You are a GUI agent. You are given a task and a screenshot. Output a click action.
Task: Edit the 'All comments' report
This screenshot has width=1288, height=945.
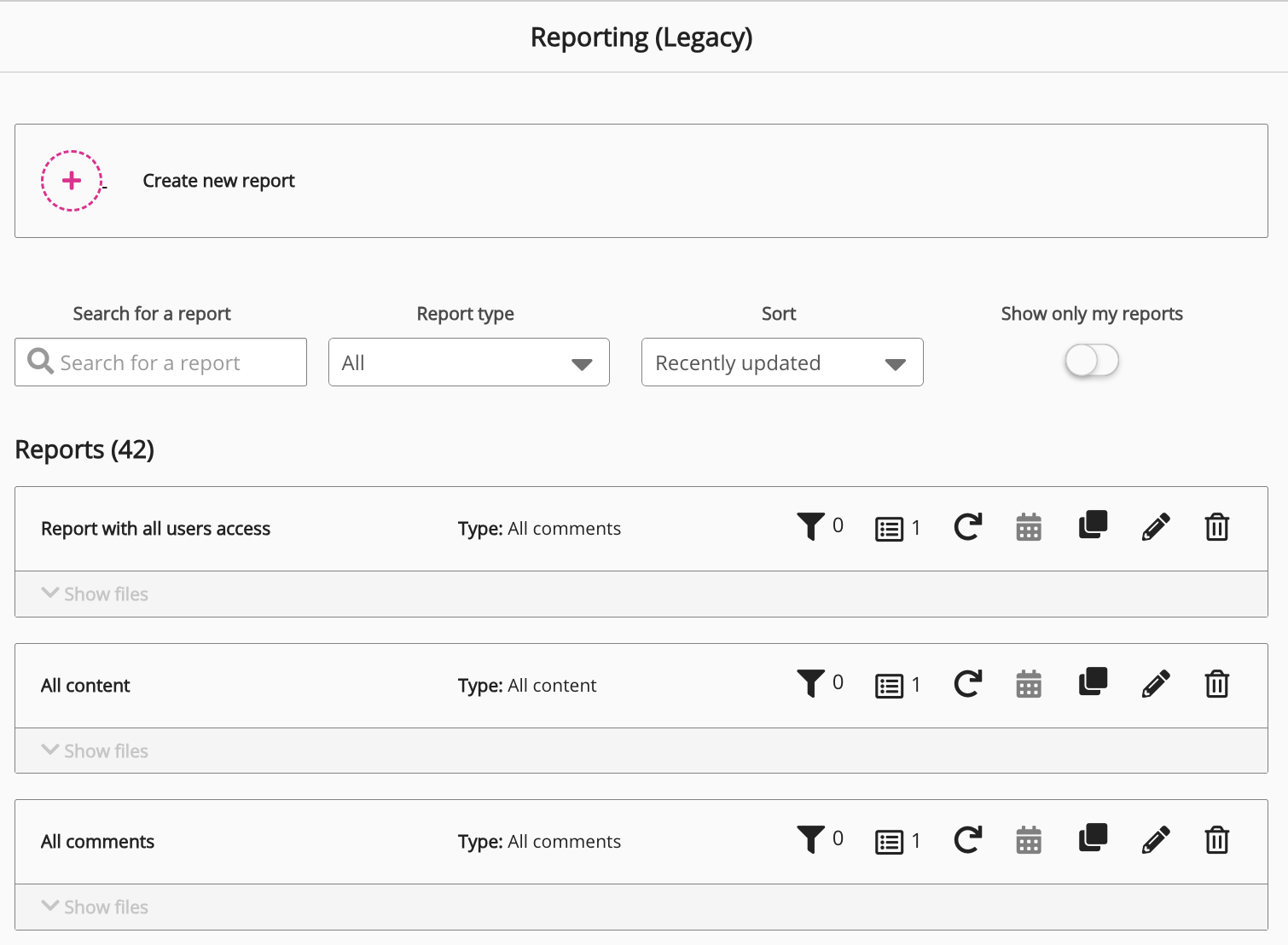(x=1155, y=841)
